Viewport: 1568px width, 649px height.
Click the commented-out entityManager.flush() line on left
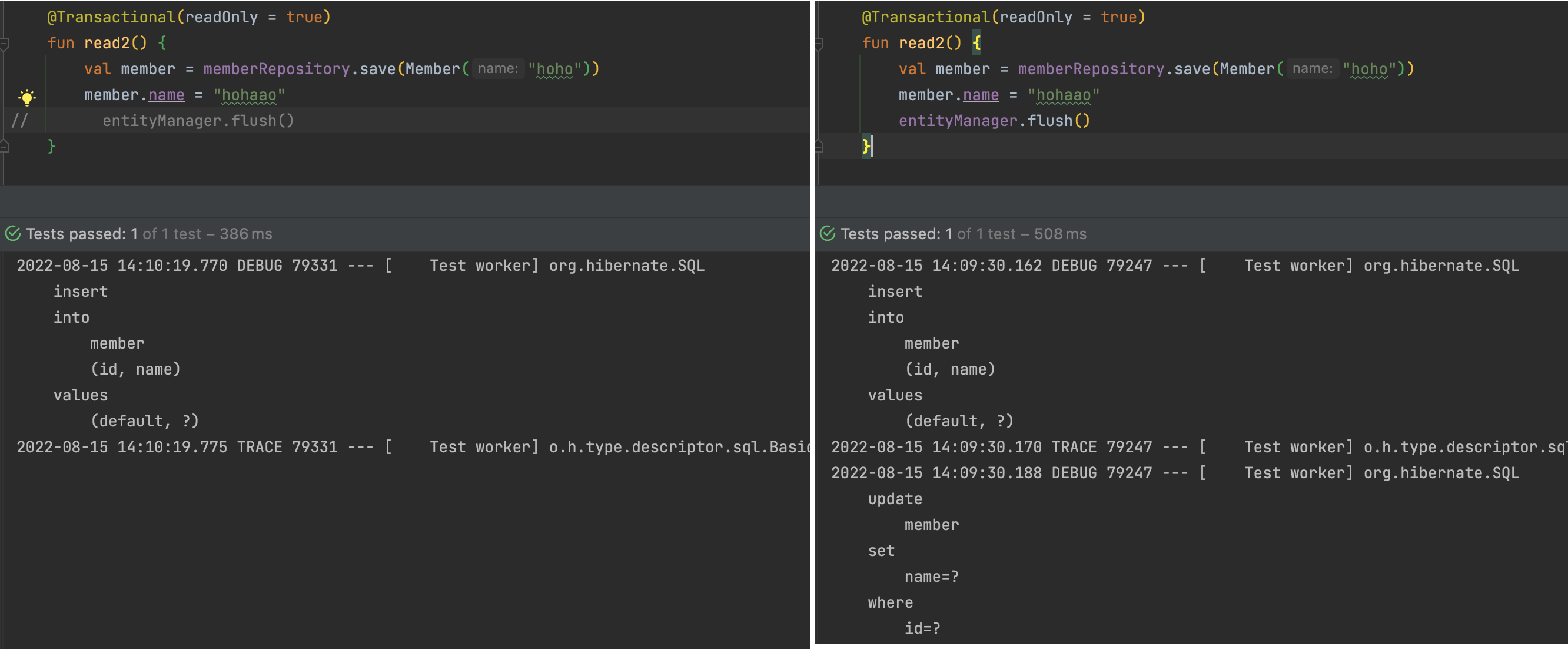(x=198, y=121)
